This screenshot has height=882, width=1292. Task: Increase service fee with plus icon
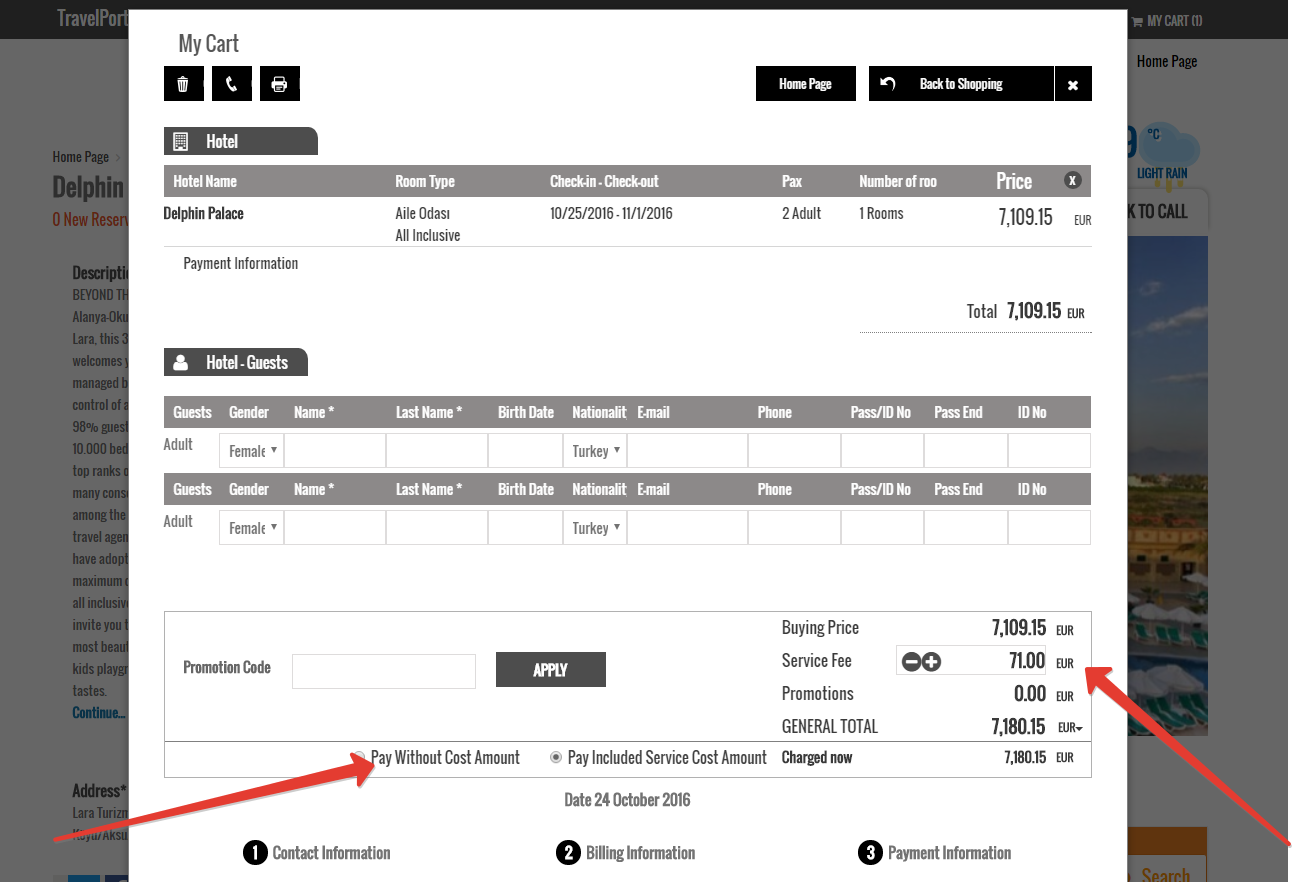[x=932, y=661]
